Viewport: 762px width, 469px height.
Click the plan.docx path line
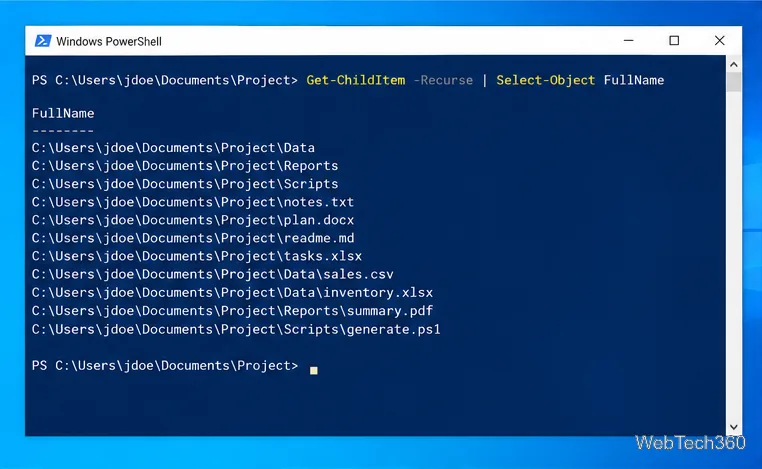click(x=193, y=220)
